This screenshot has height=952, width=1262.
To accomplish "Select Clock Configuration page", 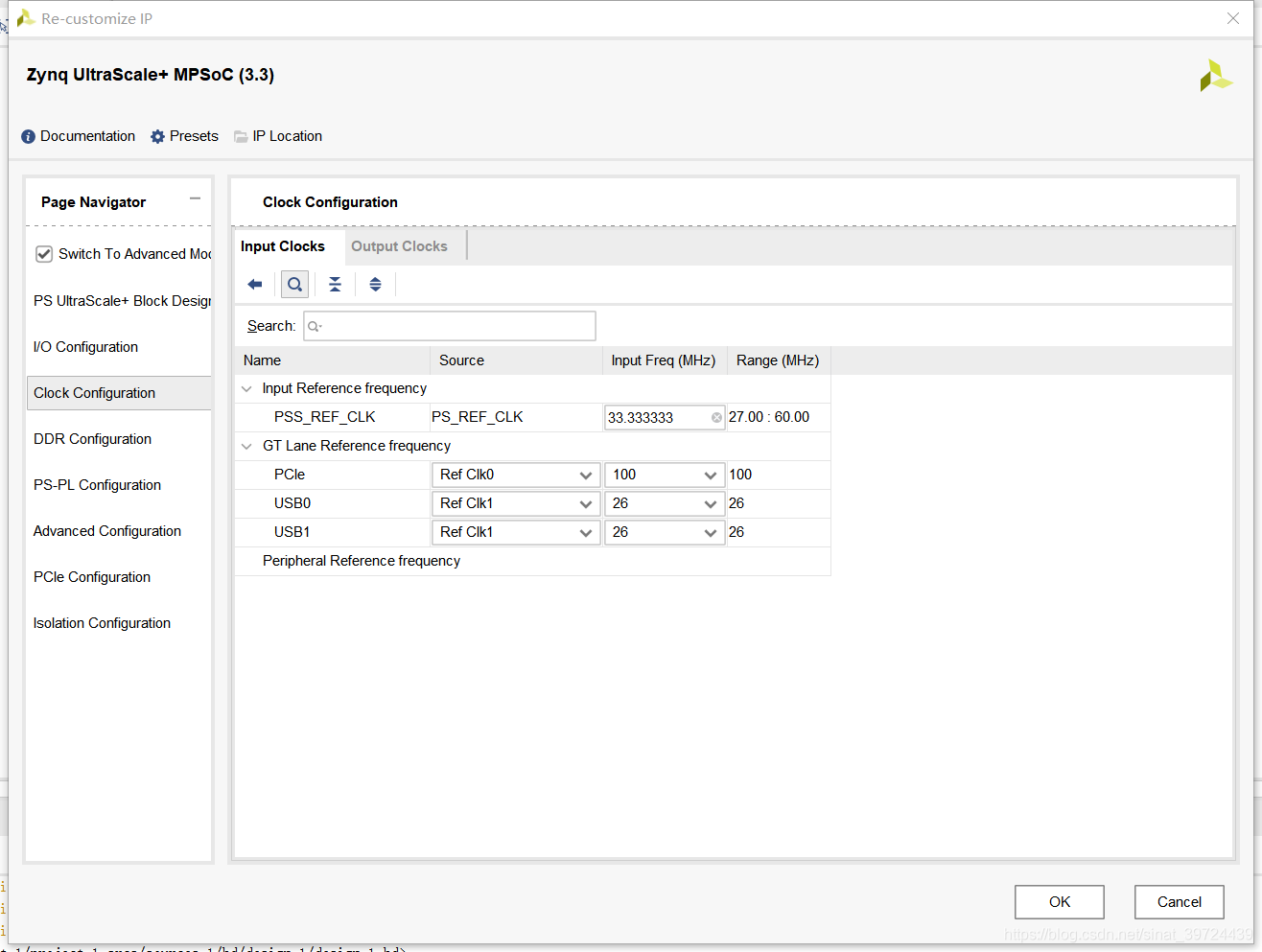I will [119, 393].
